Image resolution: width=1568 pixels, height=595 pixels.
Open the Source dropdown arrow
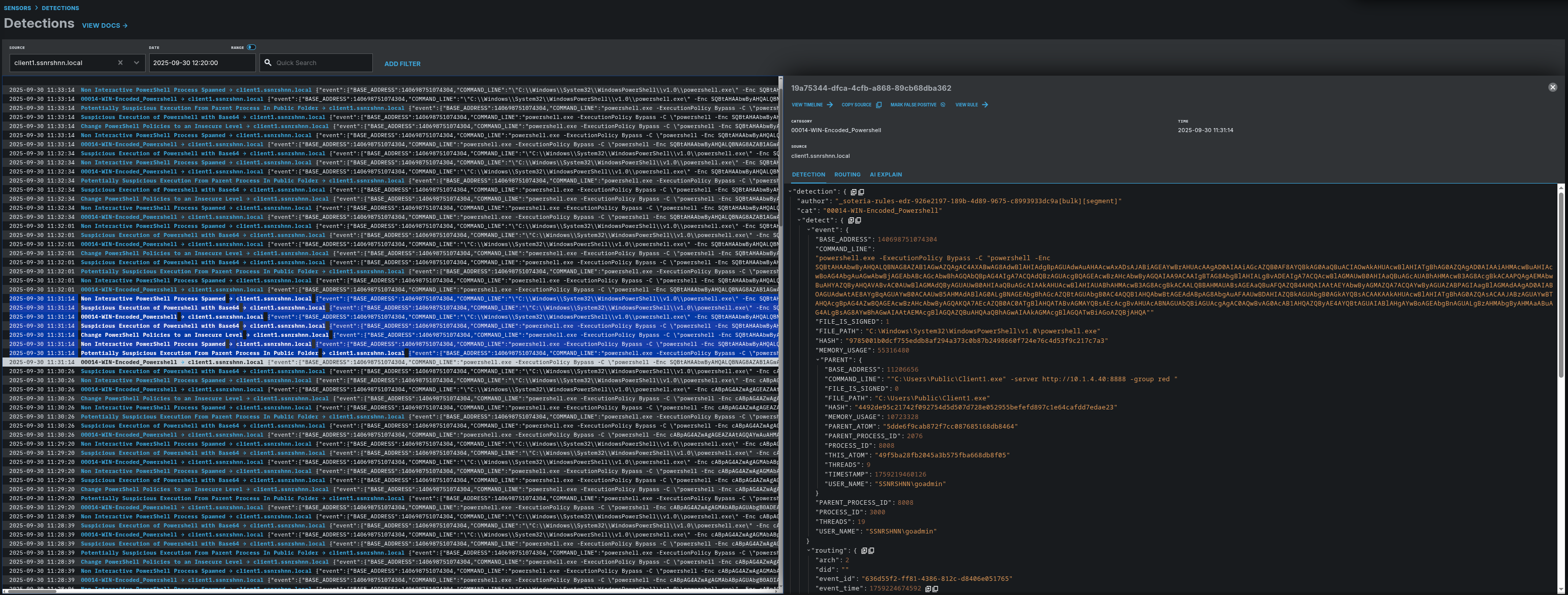137,63
